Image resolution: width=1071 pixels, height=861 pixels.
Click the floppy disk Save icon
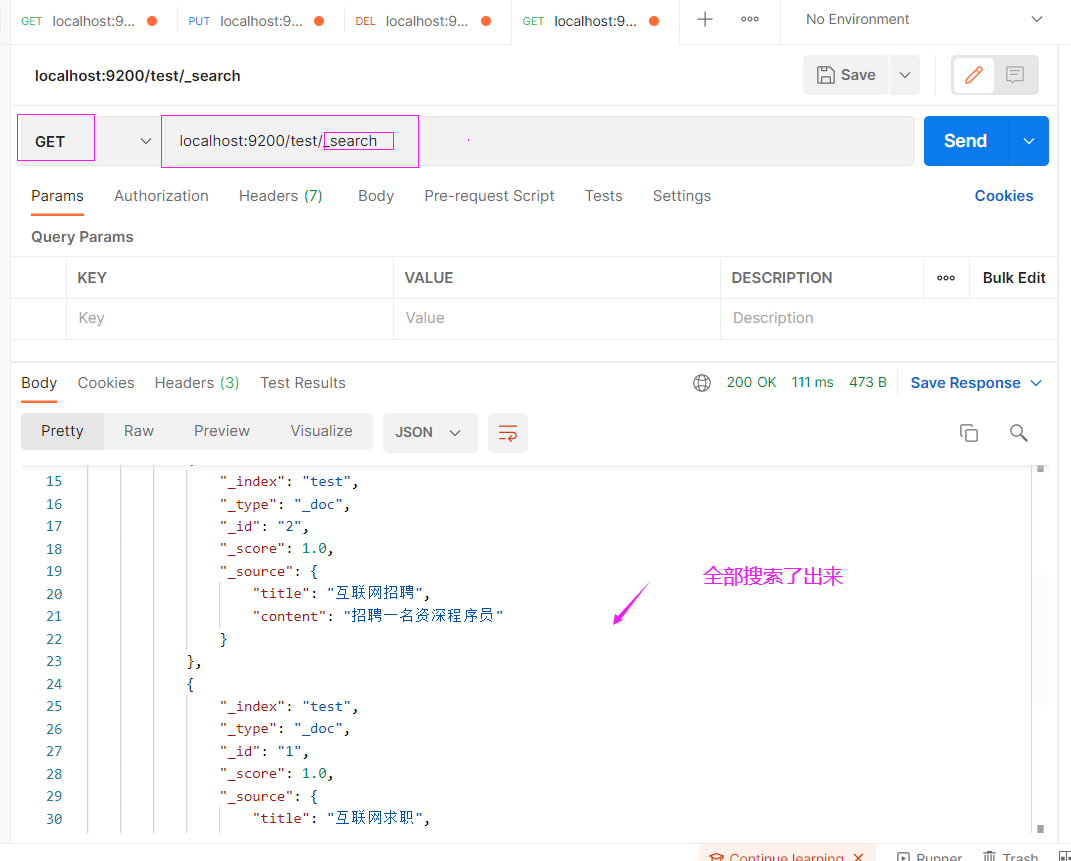coord(826,75)
